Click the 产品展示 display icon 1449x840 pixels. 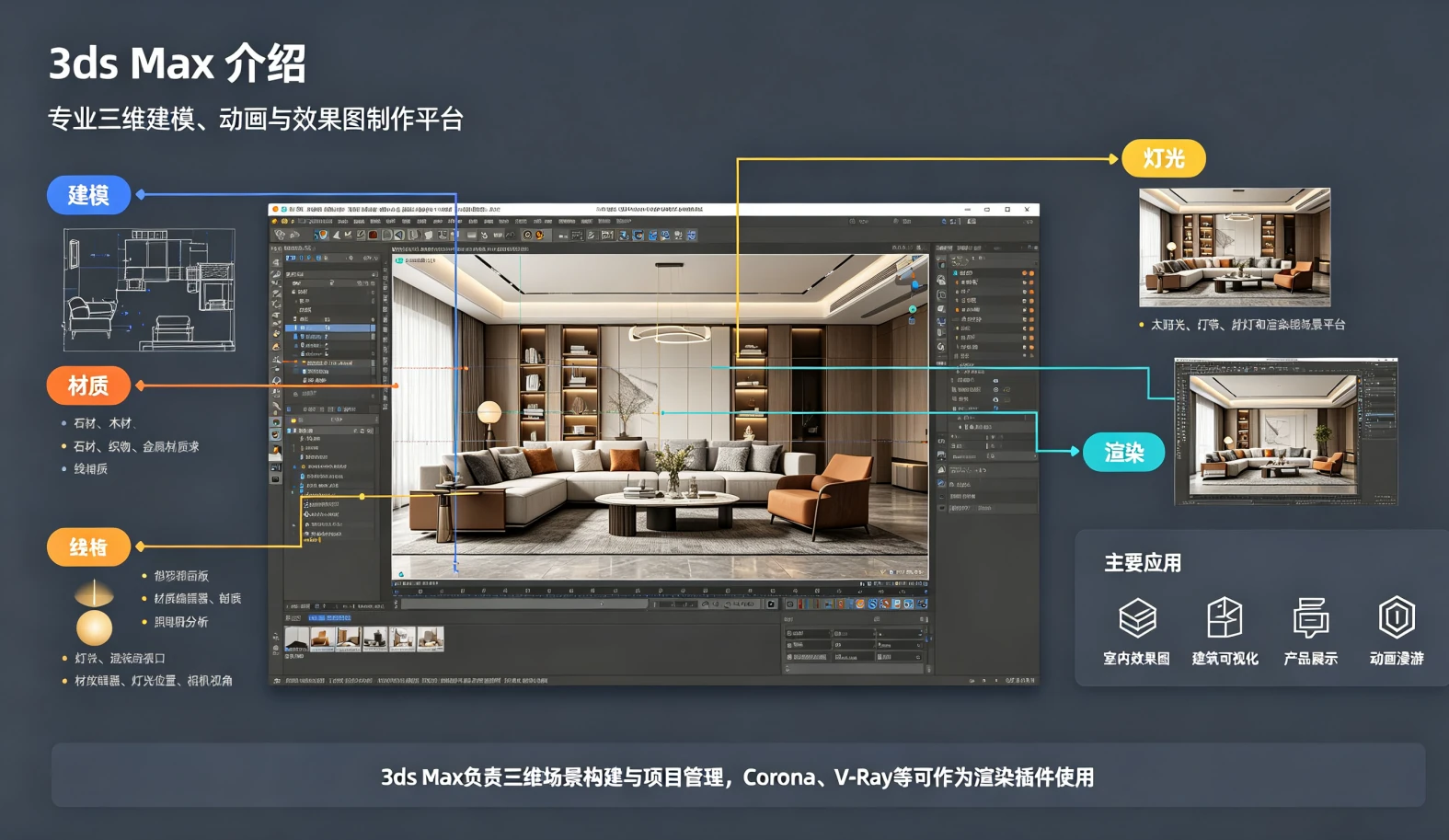(x=1310, y=617)
